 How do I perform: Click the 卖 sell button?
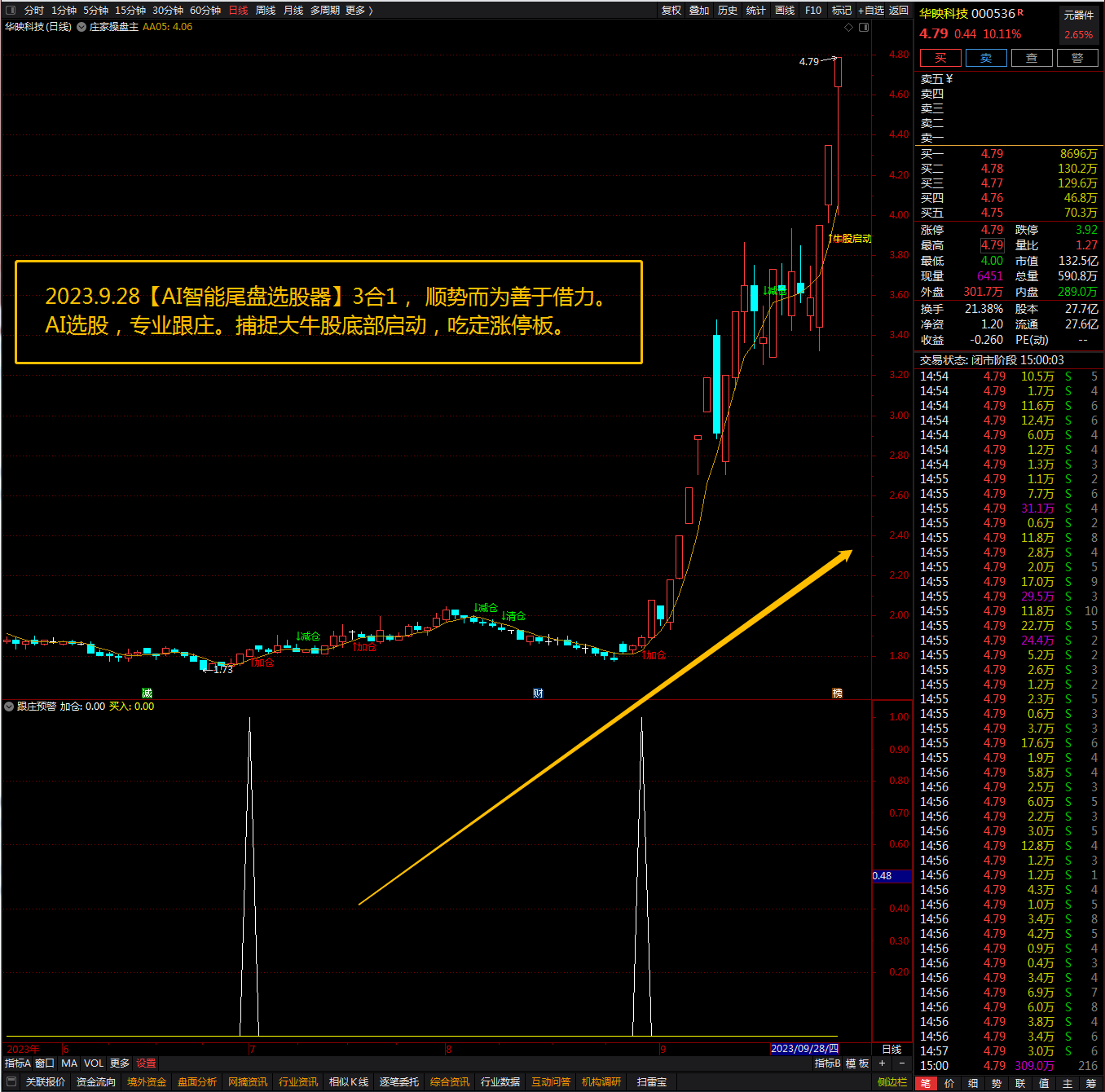(x=986, y=58)
